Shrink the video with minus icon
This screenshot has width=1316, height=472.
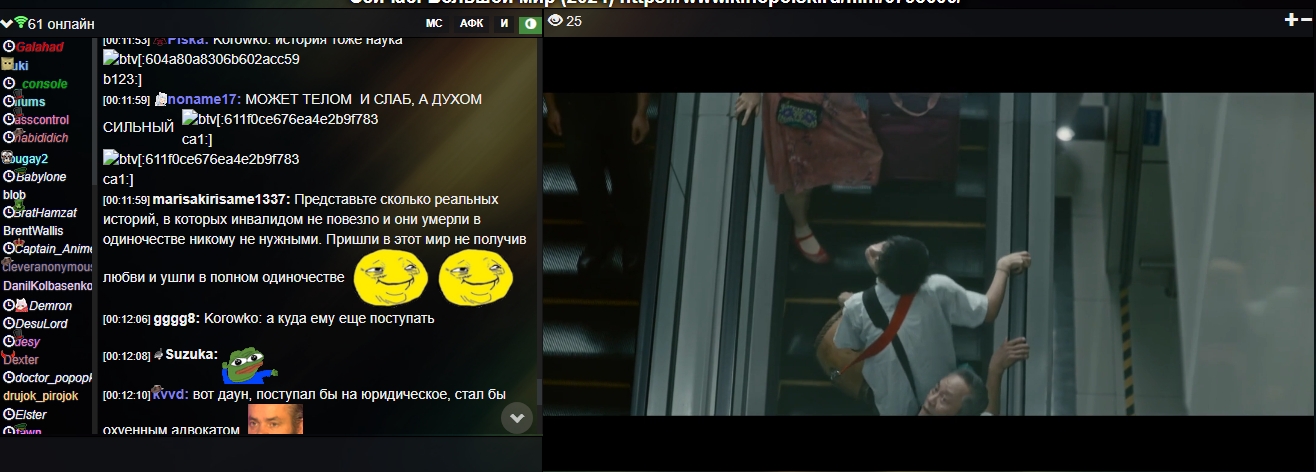tap(1306, 20)
